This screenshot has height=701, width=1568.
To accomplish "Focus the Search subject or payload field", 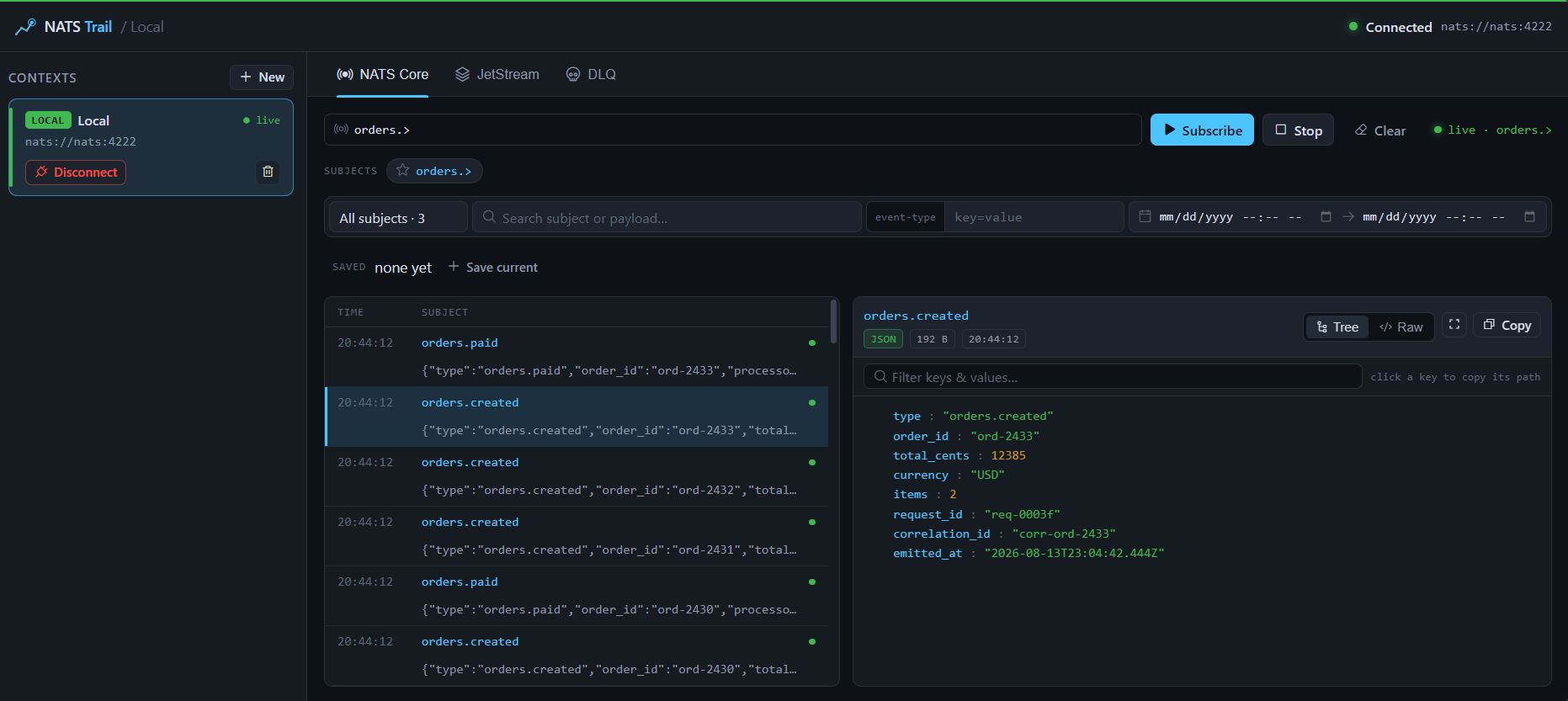I will click(667, 217).
